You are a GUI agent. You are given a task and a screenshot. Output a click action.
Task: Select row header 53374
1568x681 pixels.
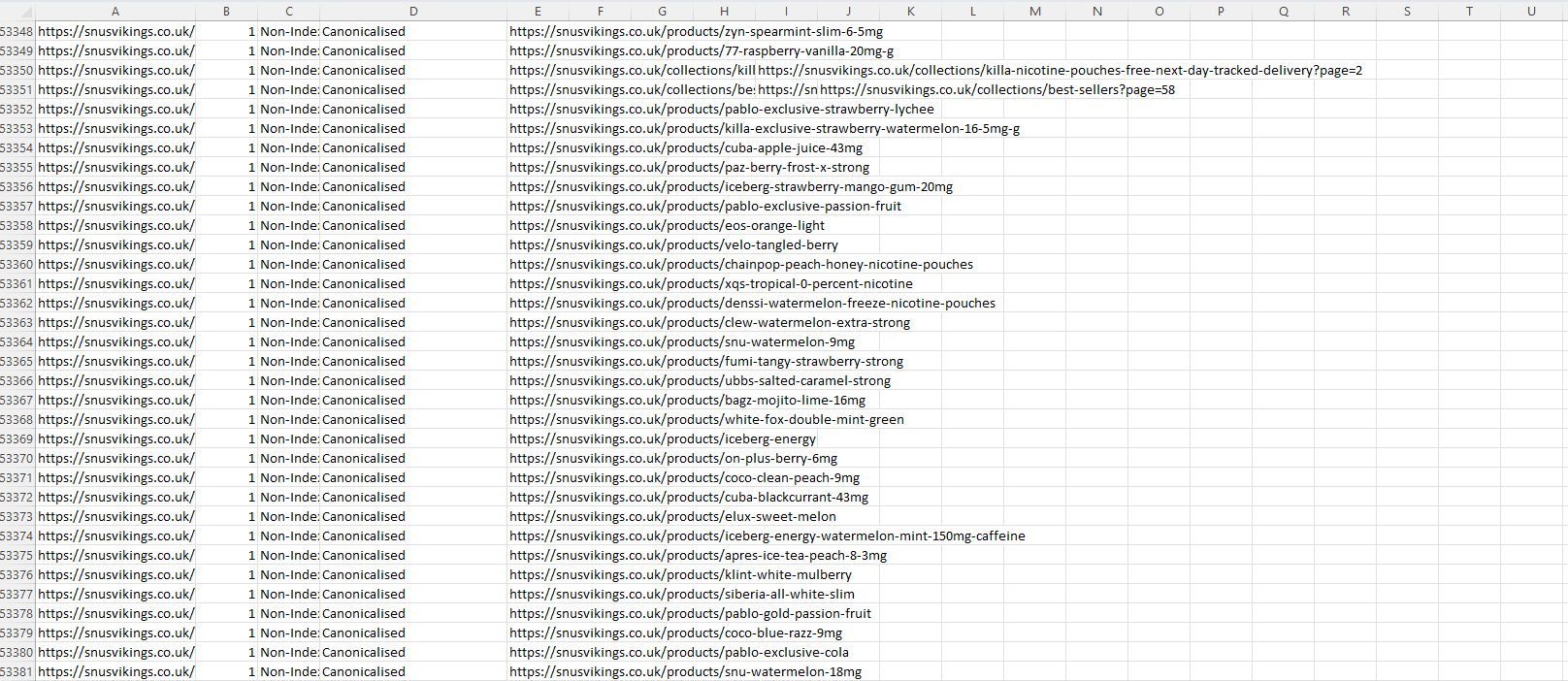pyautogui.click(x=16, y=535)
